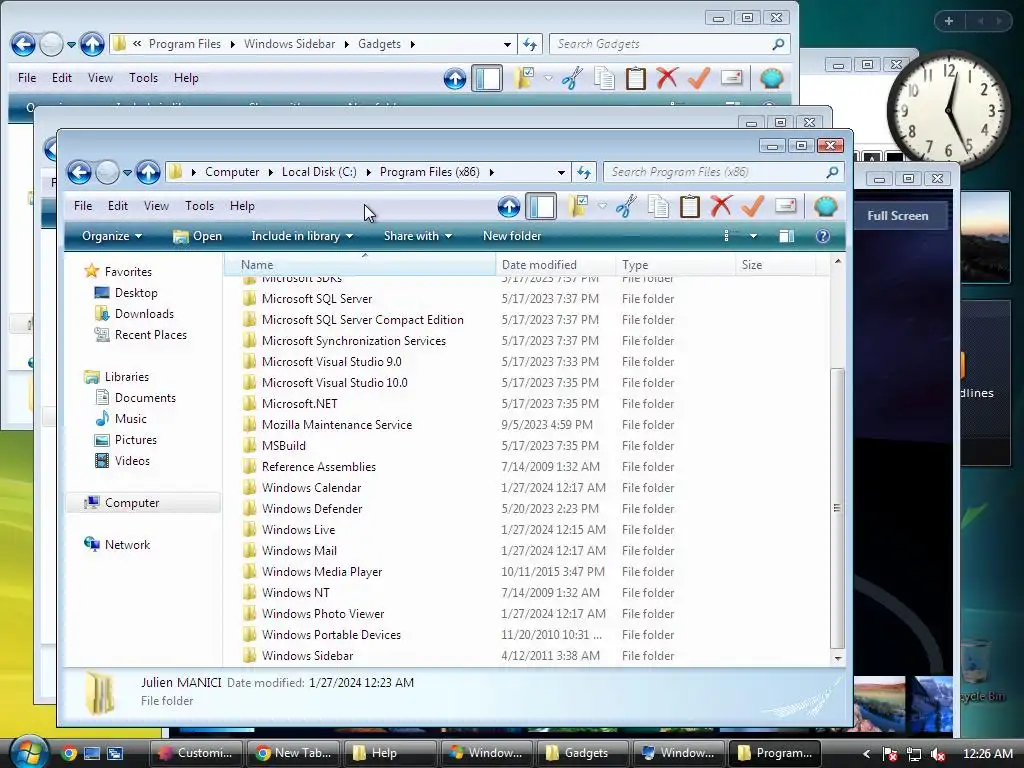Click Cut scissors icon in Program Files toolbar
The height and width of the screenshot is (768, 1024).
(626, 206)
